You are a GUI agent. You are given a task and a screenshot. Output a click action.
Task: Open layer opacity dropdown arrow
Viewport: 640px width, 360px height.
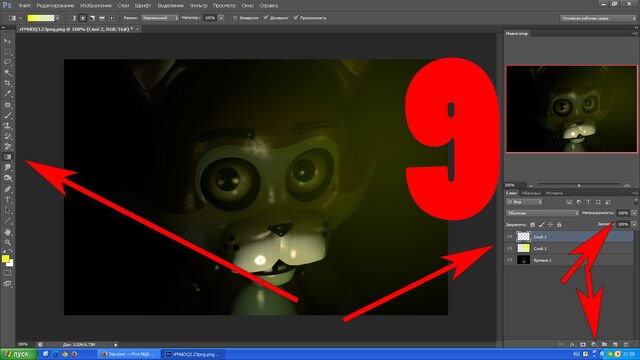[x=634, y=213]
